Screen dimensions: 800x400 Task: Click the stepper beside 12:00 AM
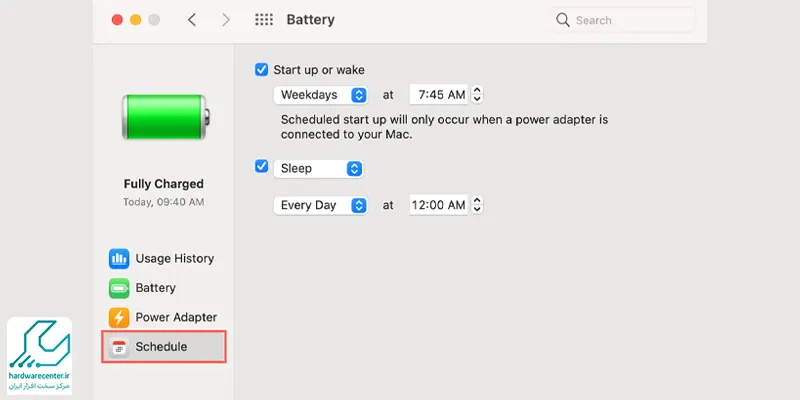[477, 206]
